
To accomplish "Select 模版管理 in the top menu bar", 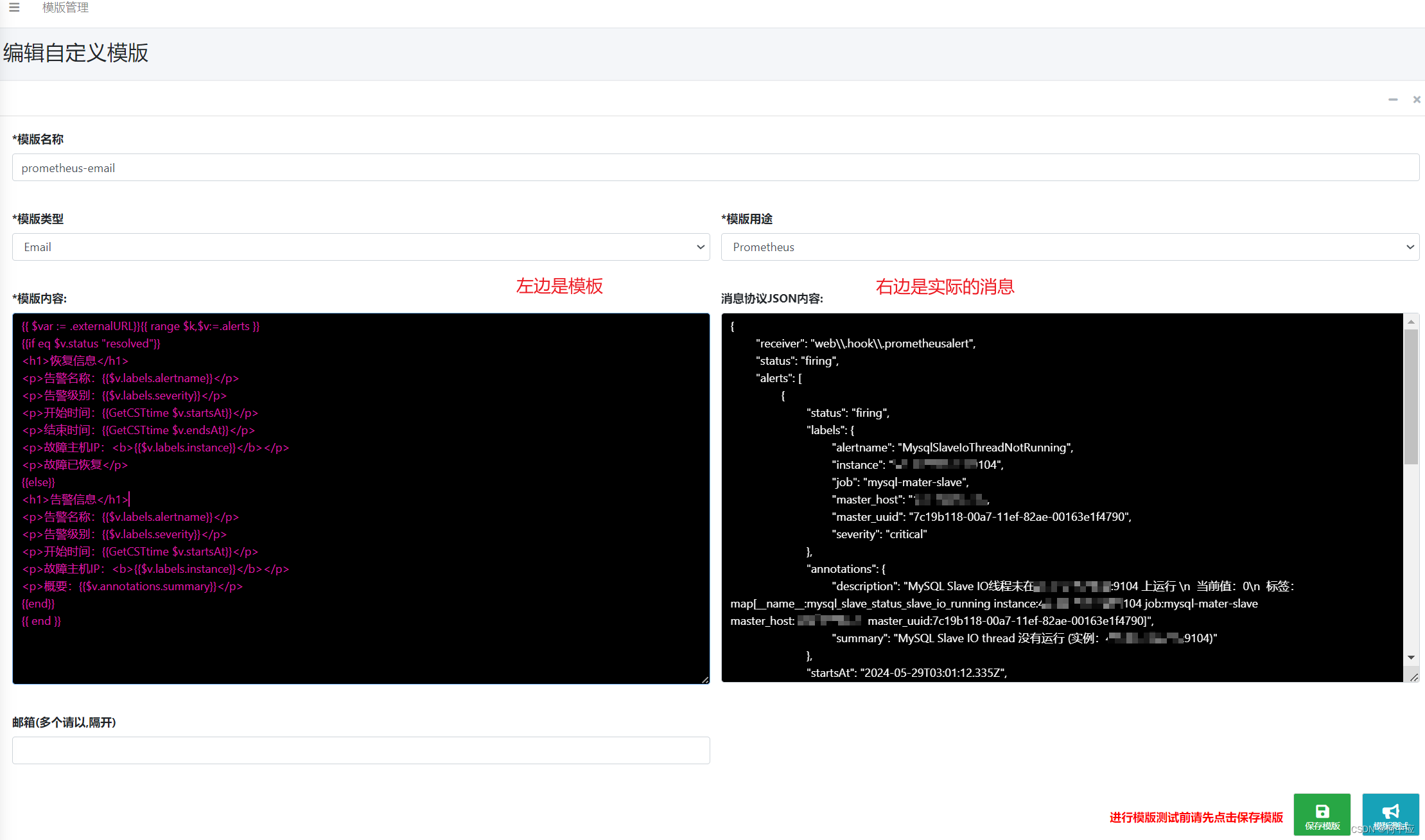I will click(64, 8).
